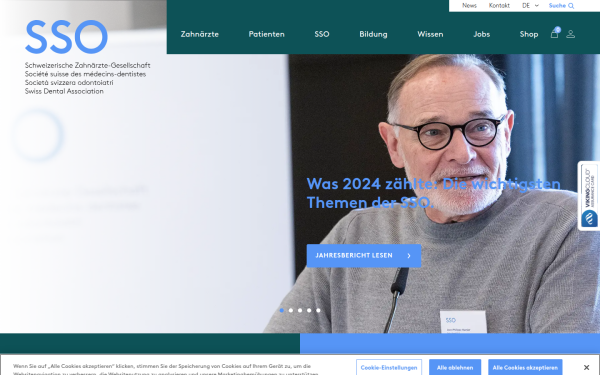The height and width of the screenshot is (375, 600).
Task: Open the DE language dropdown
Action: [x=530, y=5]
